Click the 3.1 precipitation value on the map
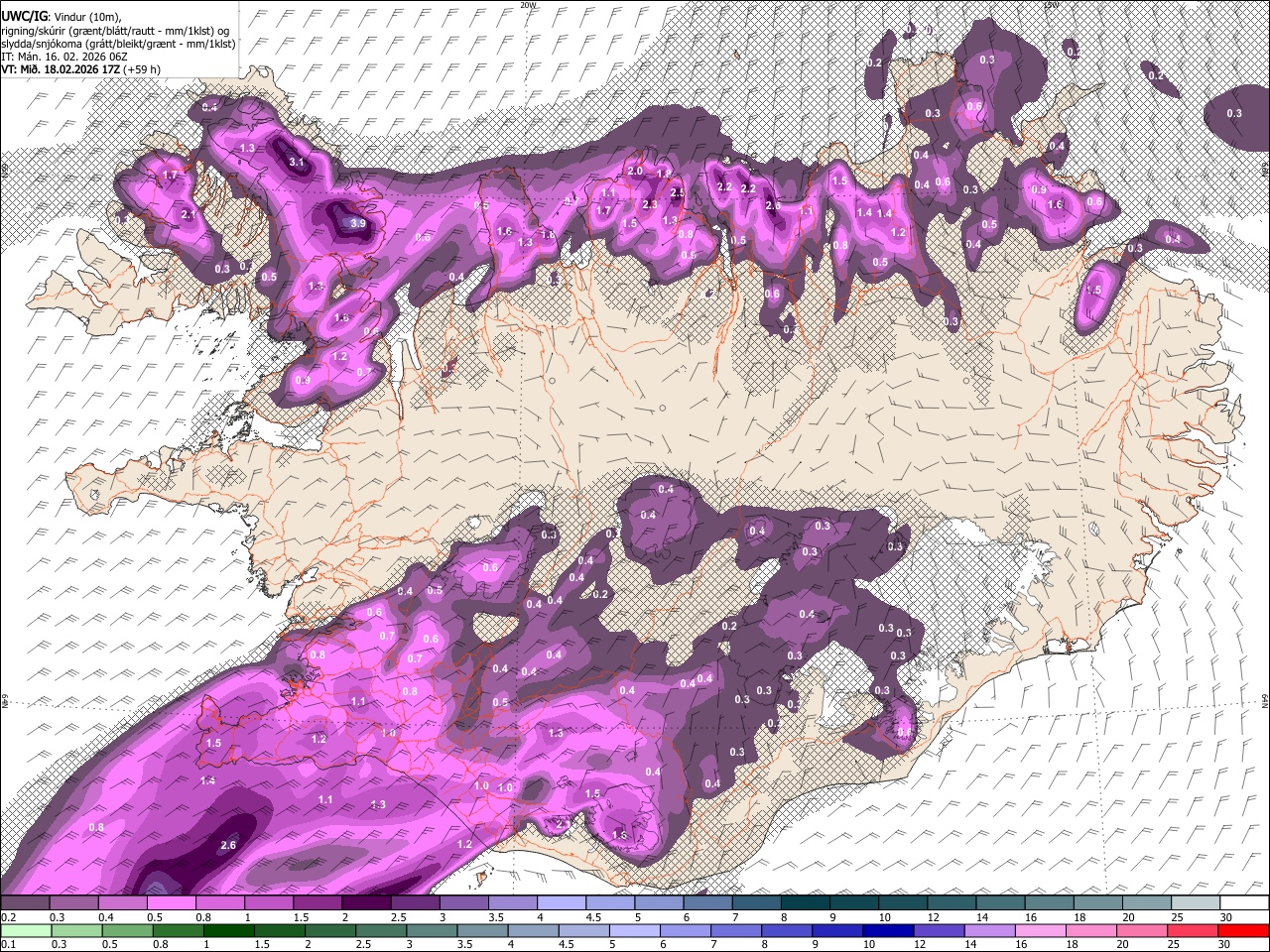1270x952 pixels. pyautogui.click(x=296, y=162)
